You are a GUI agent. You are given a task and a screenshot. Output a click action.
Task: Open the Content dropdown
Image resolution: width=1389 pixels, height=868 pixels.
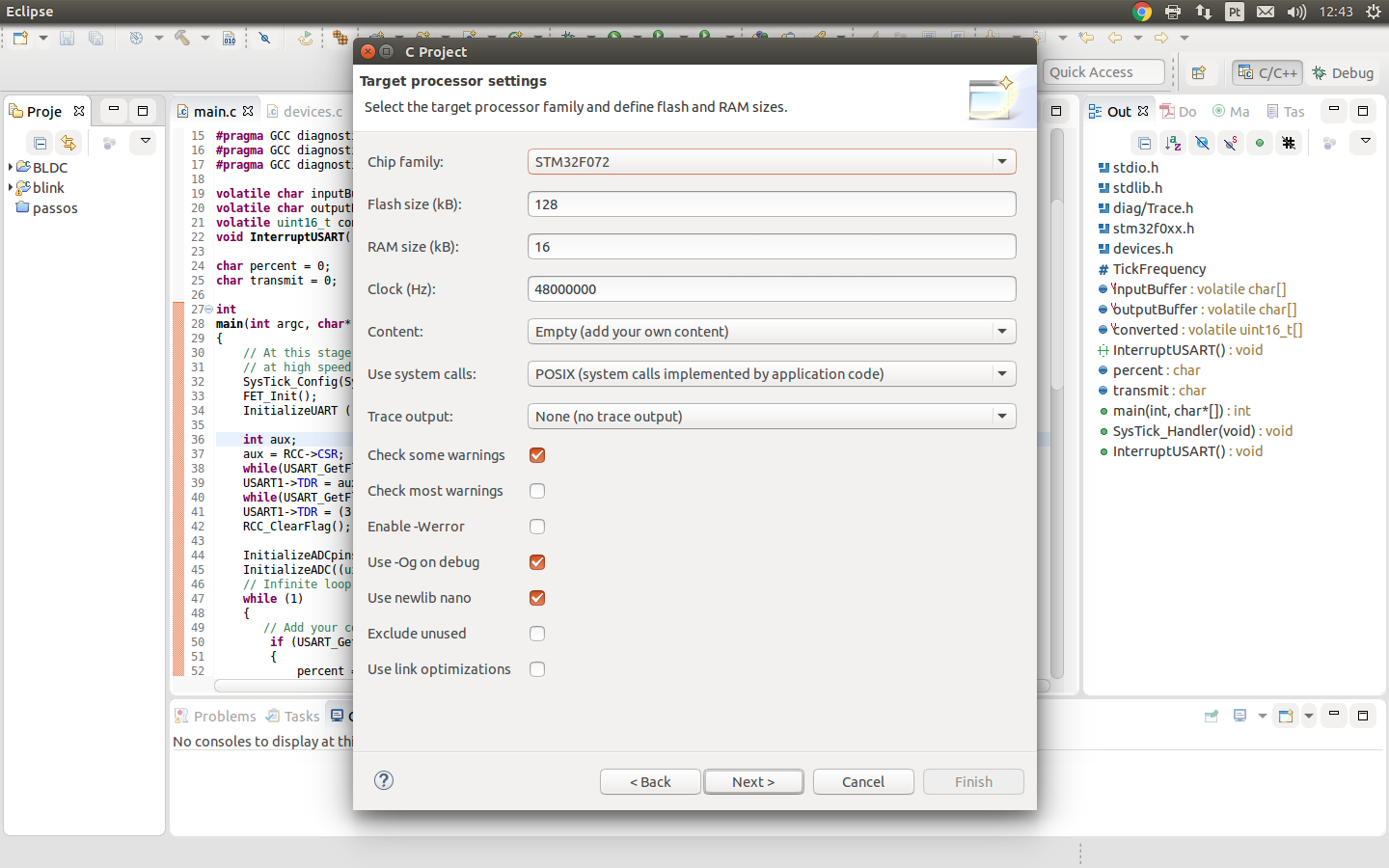[772, 332]
